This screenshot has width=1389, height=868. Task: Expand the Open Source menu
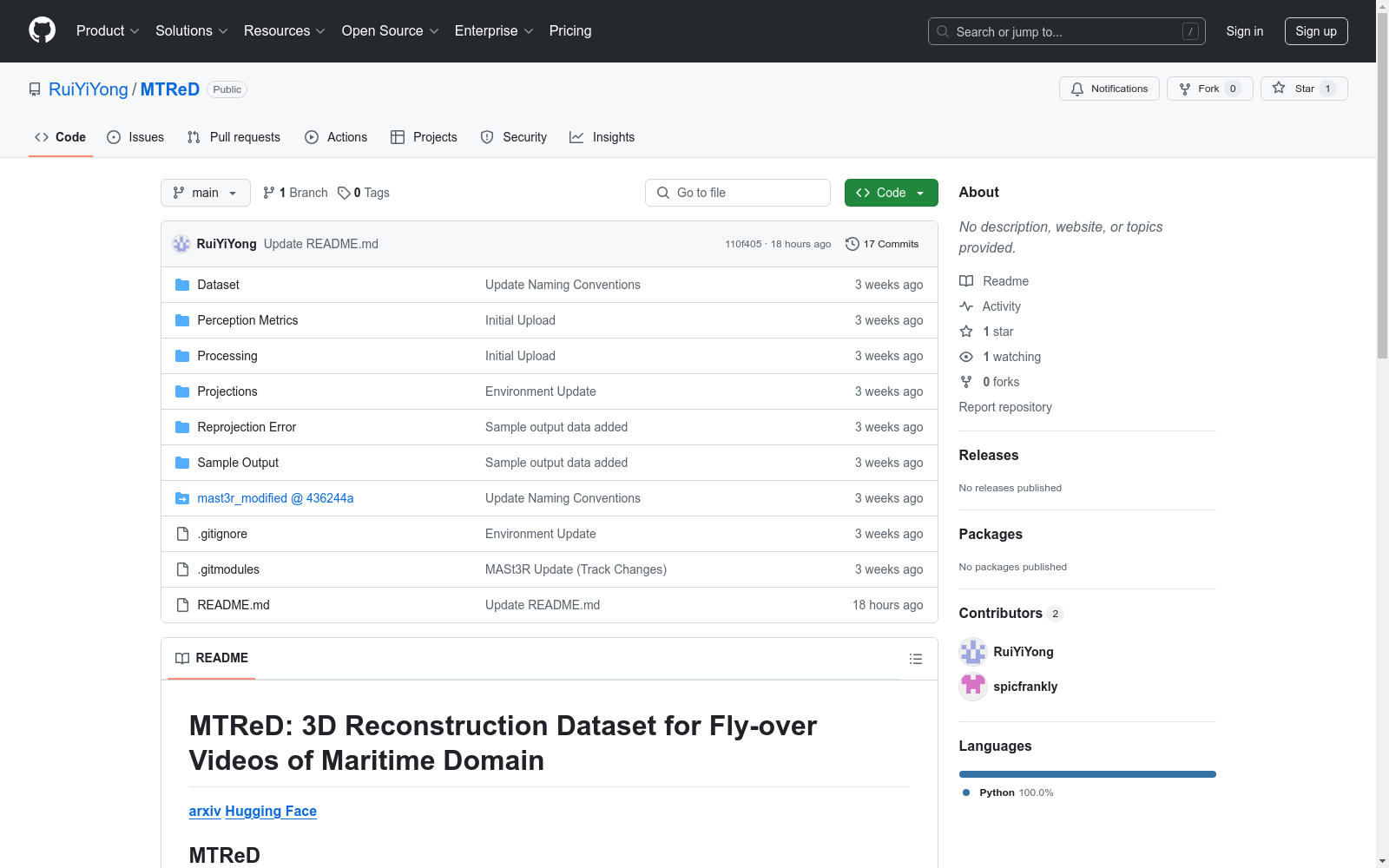click(x=391, y=31)
